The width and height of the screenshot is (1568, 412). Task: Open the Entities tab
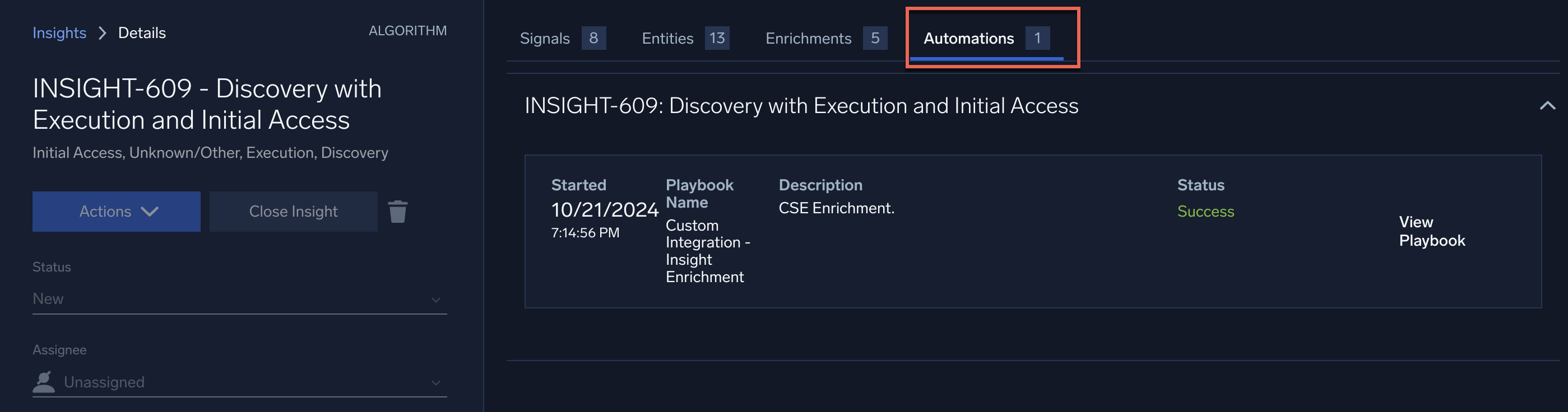click(x=684, y=38)
